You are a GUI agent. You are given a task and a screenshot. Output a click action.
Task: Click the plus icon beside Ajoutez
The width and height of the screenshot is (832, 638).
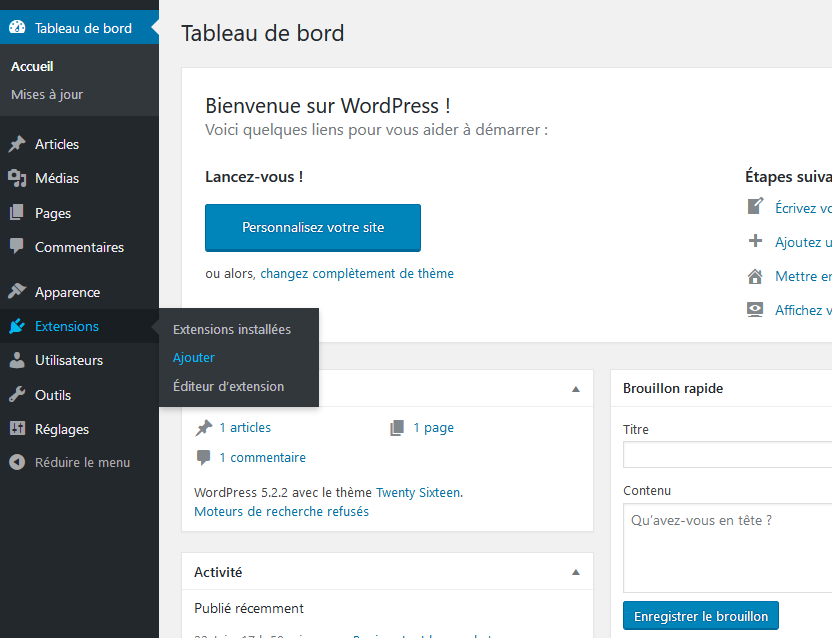pyautogui.click(x=755, y=242)
